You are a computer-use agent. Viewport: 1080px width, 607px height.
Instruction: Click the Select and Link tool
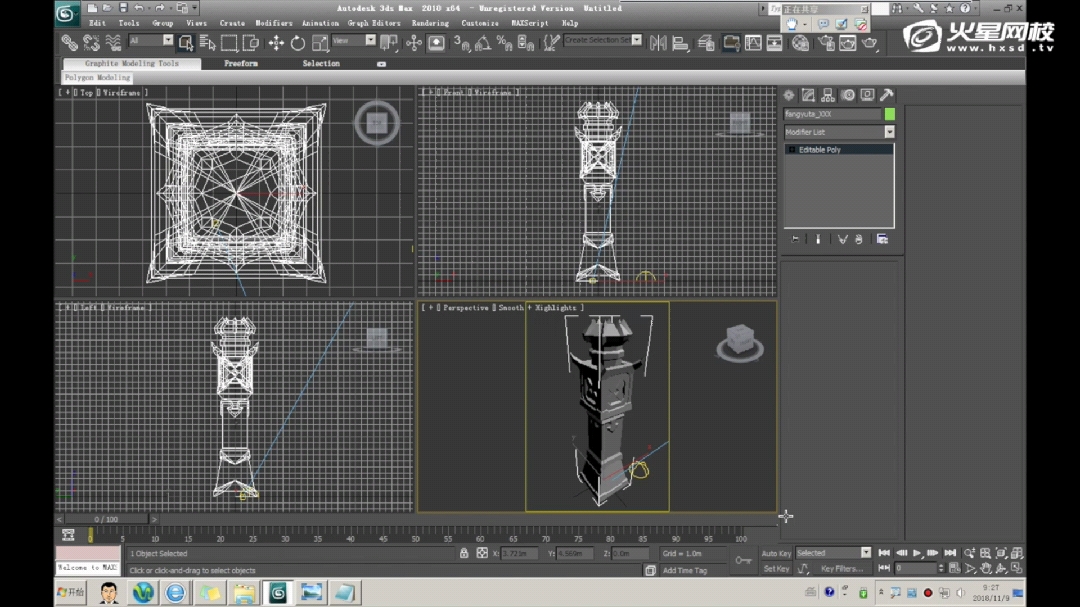69,43
